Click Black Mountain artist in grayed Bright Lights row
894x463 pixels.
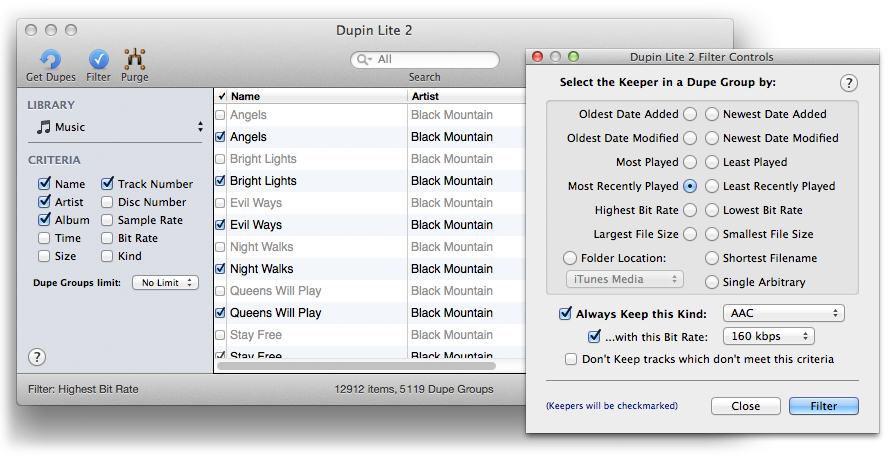pos(452,159)
